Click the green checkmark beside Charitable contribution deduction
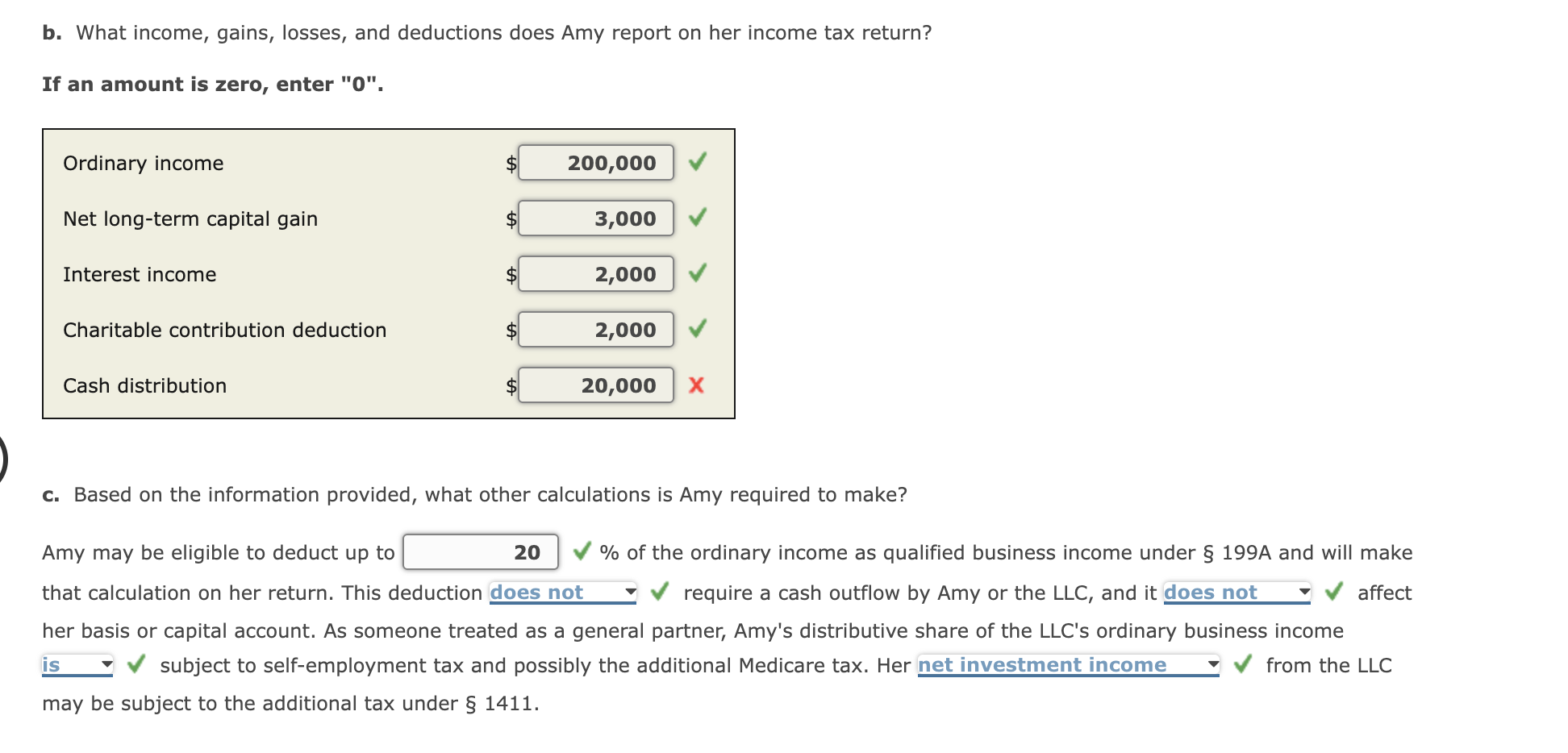1568x753 pixels. [699, 330]
